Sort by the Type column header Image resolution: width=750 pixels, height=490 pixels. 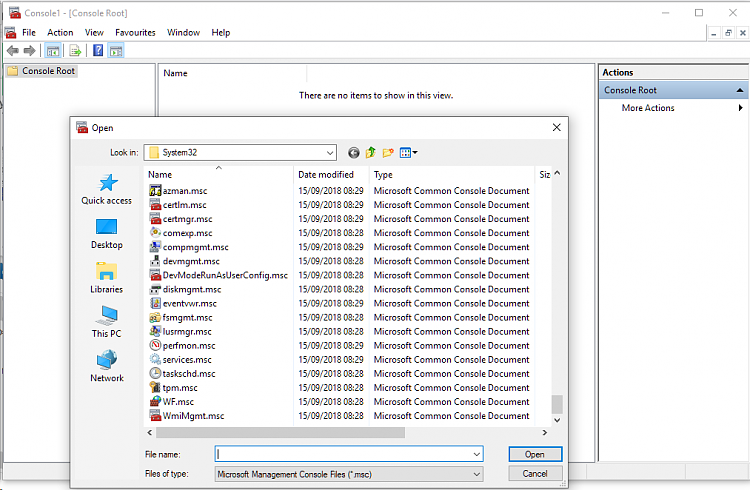(x=383, y=175)
